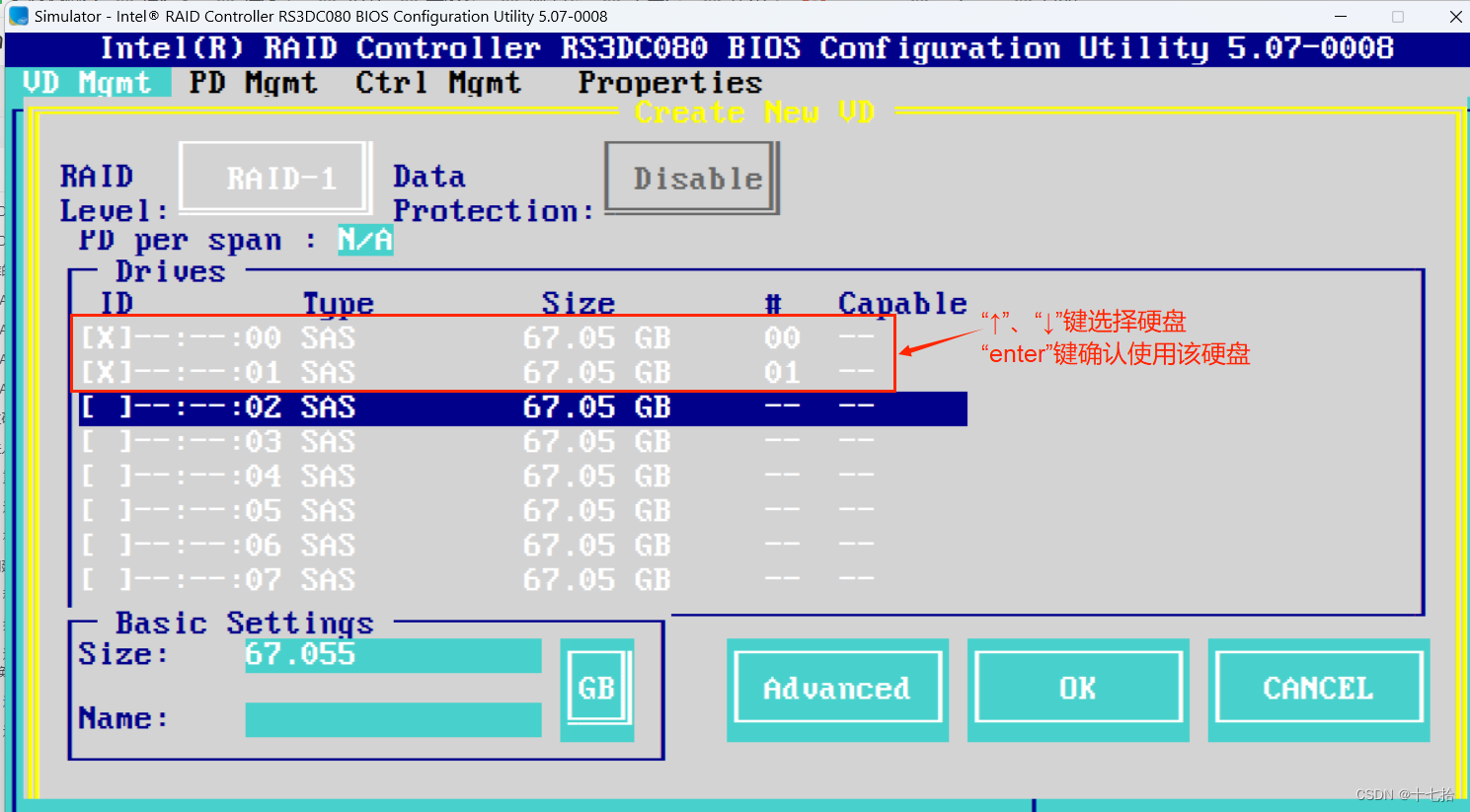The height and width of the screenshot is (812, 1470).
Task: Click SAS type of drive 07
Action: coord(328,580)
